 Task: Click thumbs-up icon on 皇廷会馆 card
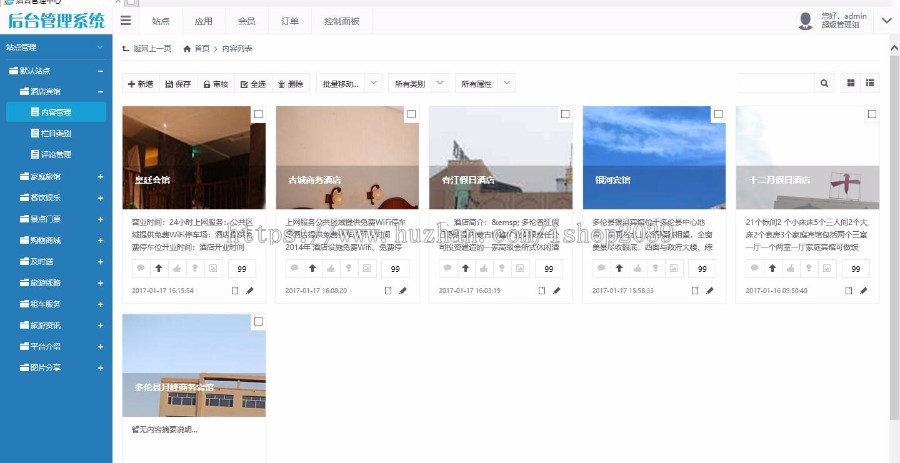click(177, 268)
